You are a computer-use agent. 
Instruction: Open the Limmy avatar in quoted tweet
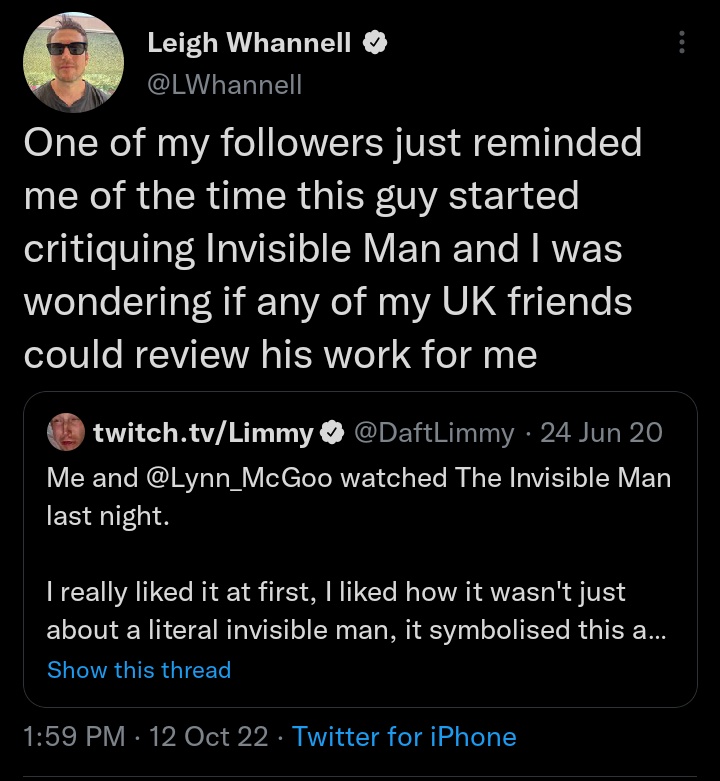click(x=66, y=432)
